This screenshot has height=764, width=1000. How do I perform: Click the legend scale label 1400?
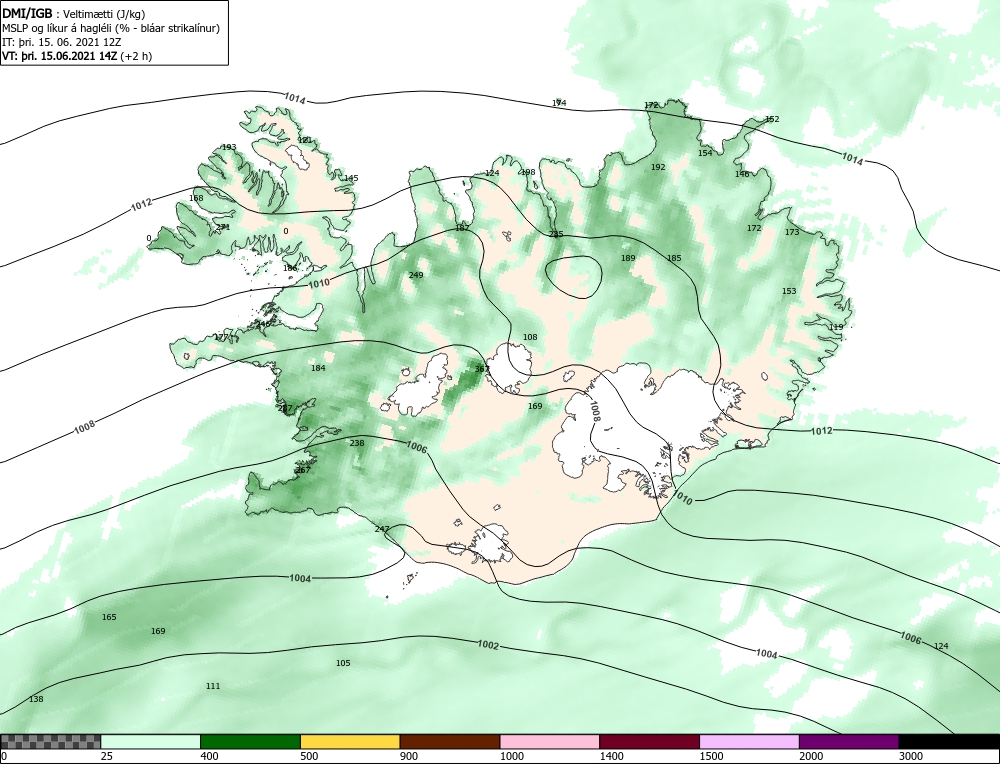[x=611, y=756]
